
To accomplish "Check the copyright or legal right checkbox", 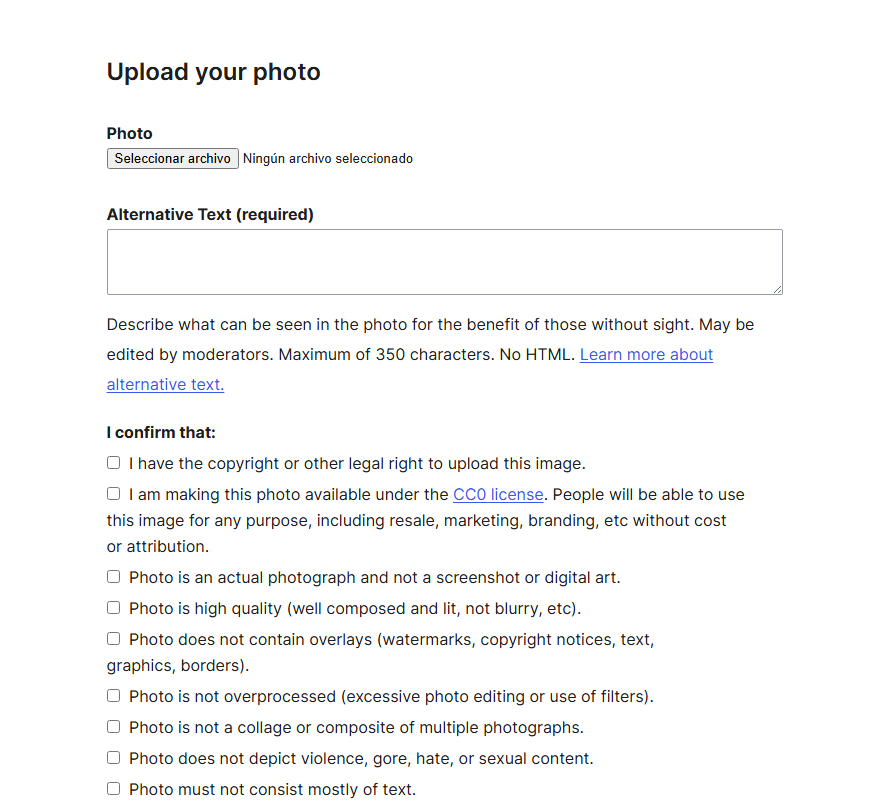I will click(114, 463).
